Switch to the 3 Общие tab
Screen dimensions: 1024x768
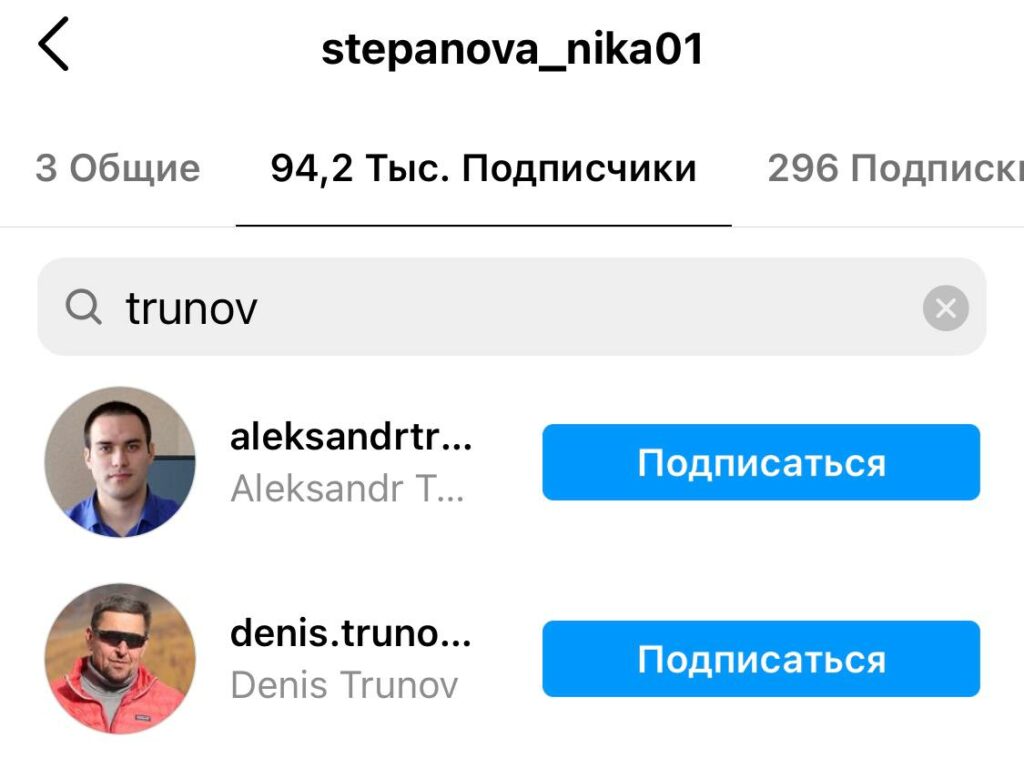click(118, 168)
